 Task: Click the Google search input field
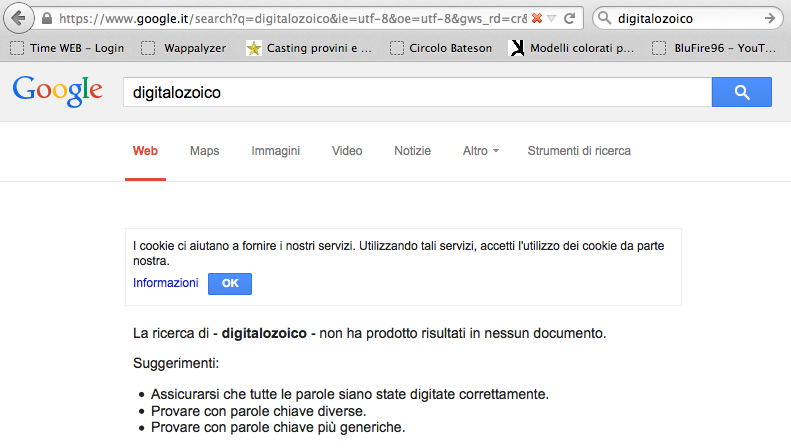pos(417,92)
